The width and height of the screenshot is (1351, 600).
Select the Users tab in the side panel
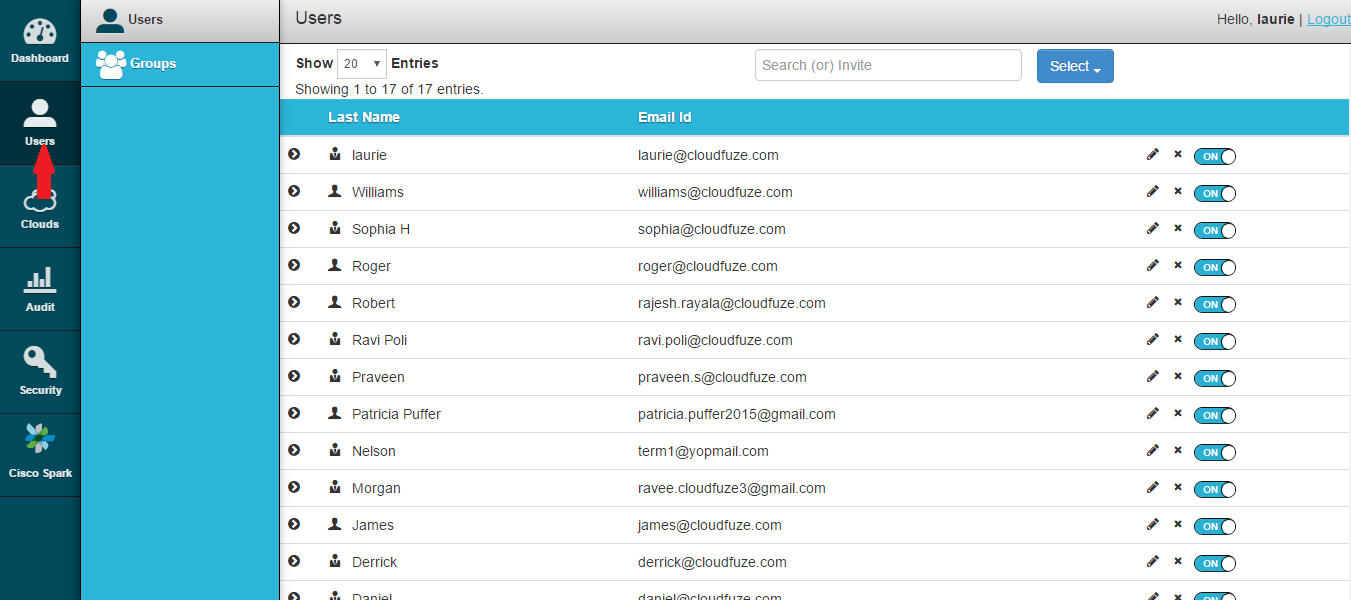tap(180, 20)
